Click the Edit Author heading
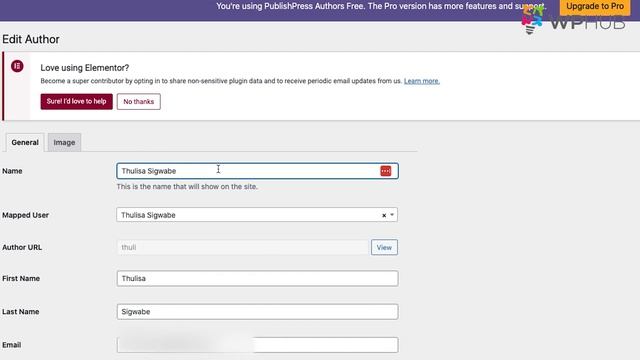640x360 pixels. point(31,39)
